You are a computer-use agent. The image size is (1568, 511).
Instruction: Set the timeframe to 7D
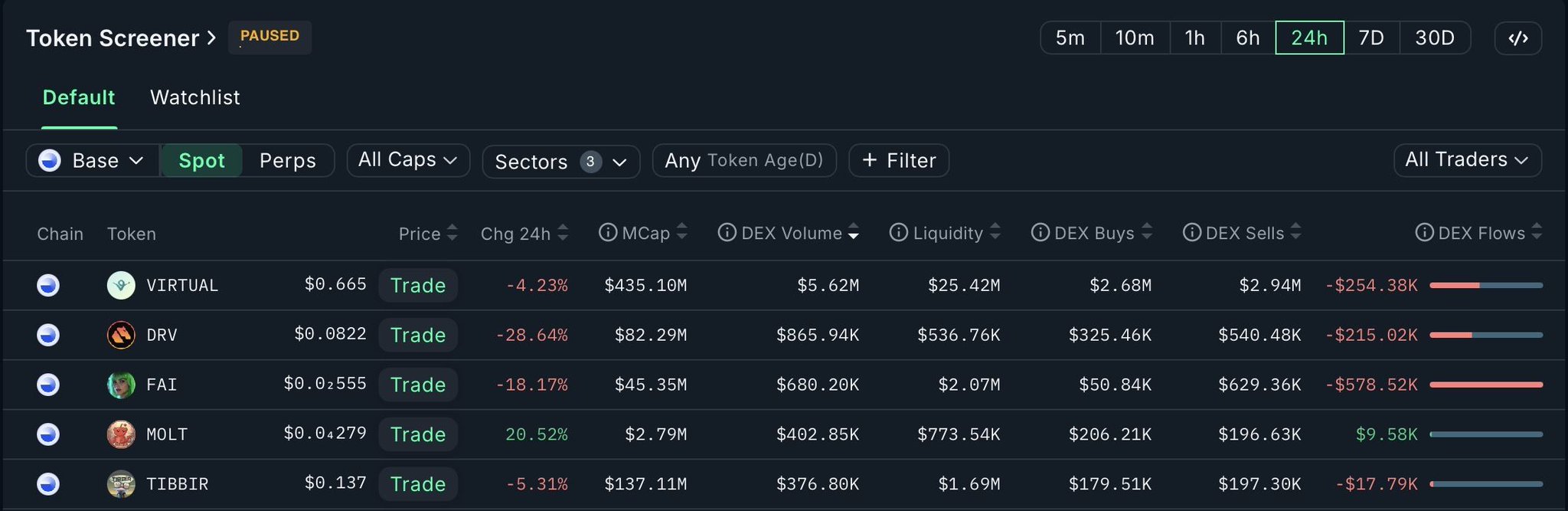(1370, 38)
